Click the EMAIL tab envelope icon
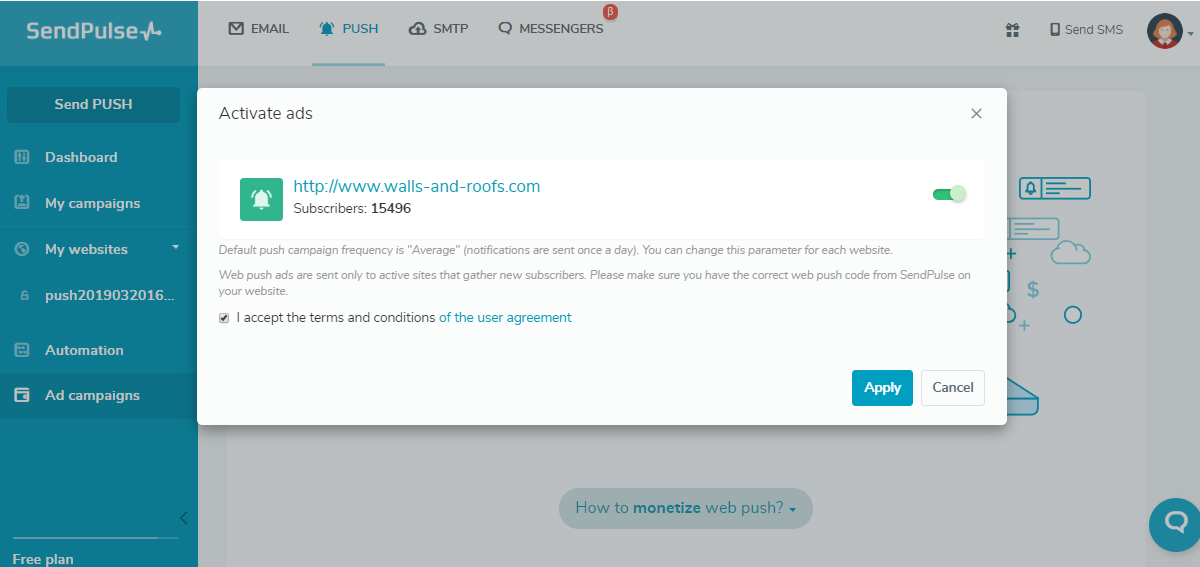The height and width of the screenshot is (567, 1200). click(x=236, y=29)
